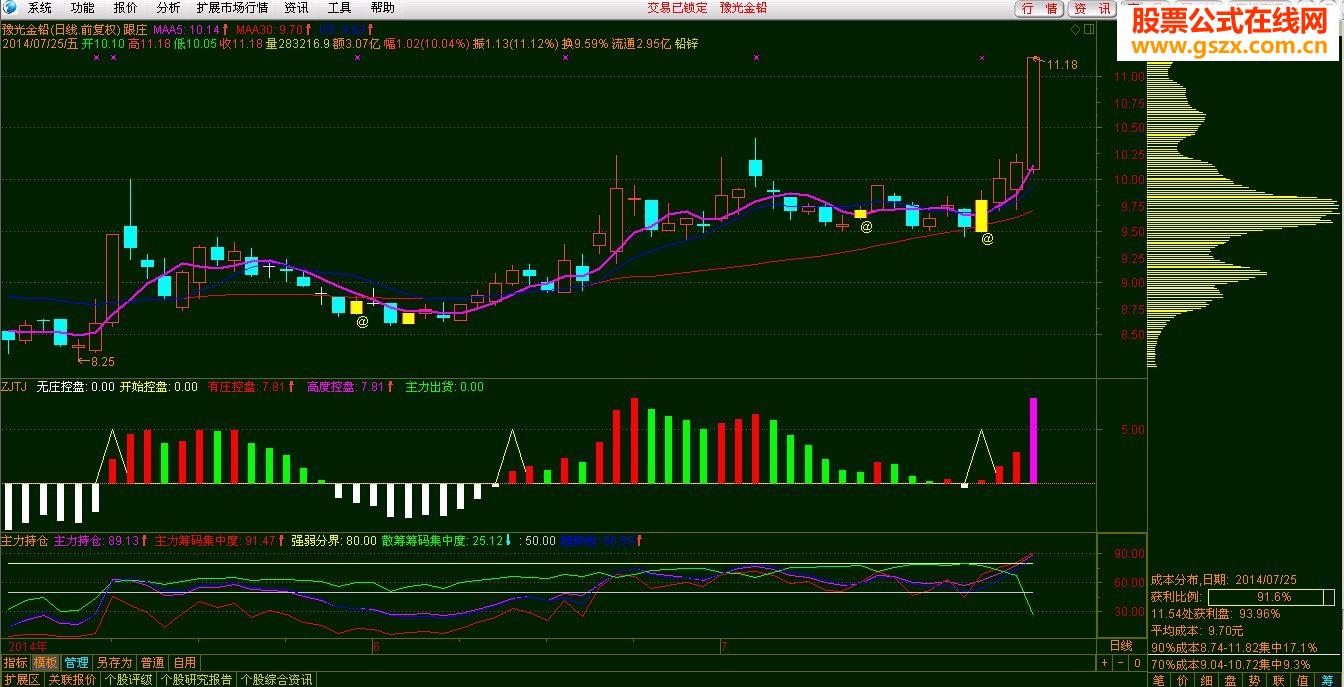This screenshot has height=687, width=1344.
Task: Click the 主力出货: 0.00 label
Action: click(x=444, y=387)
